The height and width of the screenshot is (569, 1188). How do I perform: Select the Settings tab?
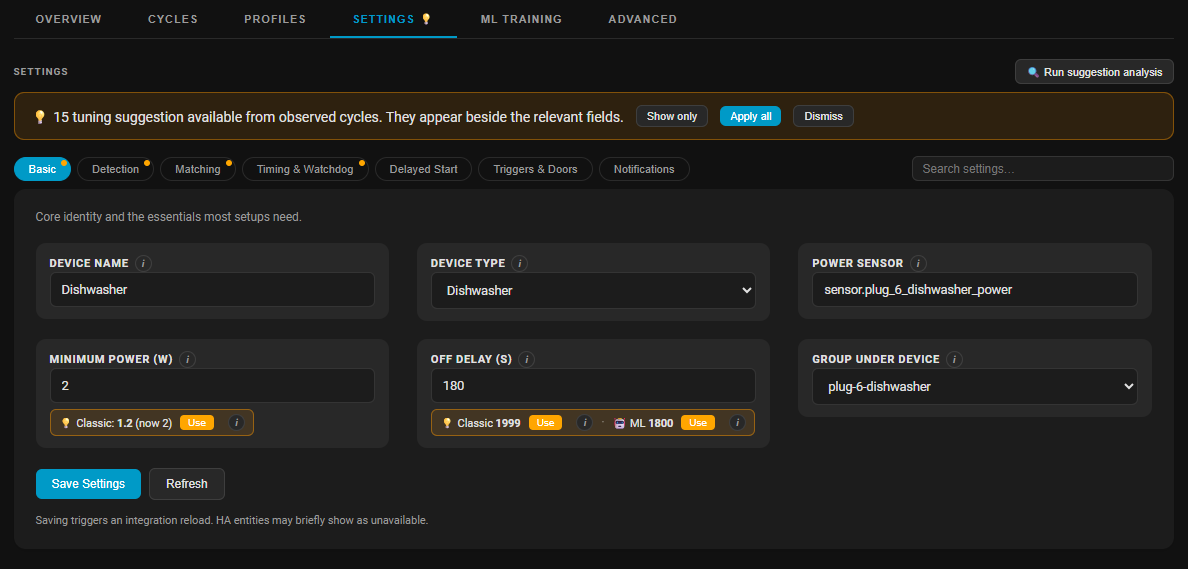(x=392, y=19)
